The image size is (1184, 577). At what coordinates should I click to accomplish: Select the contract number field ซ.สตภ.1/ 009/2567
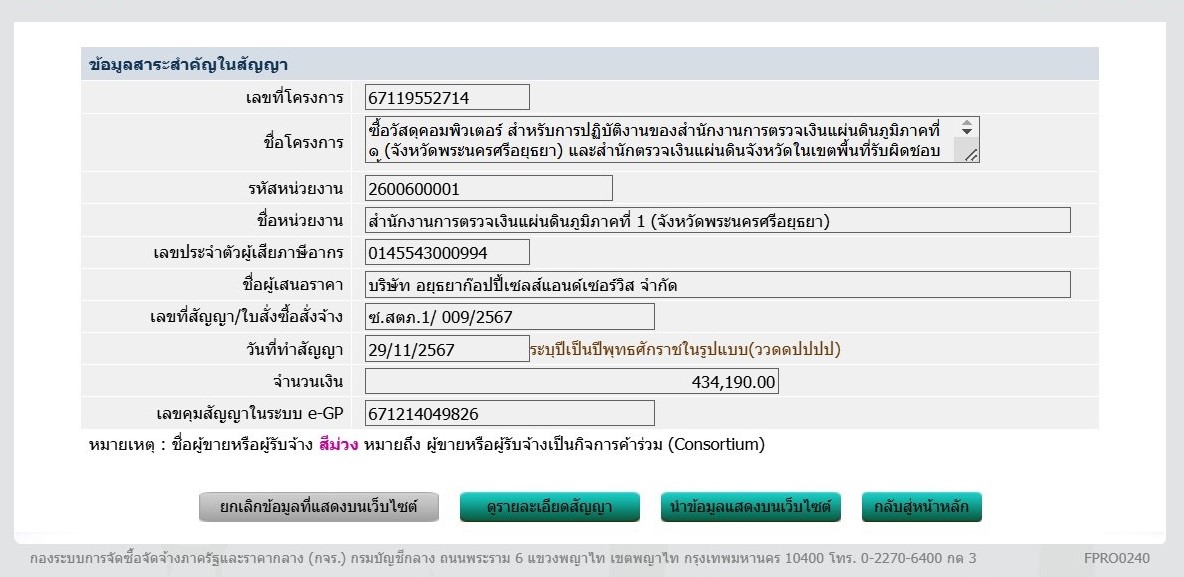point(509,316)
